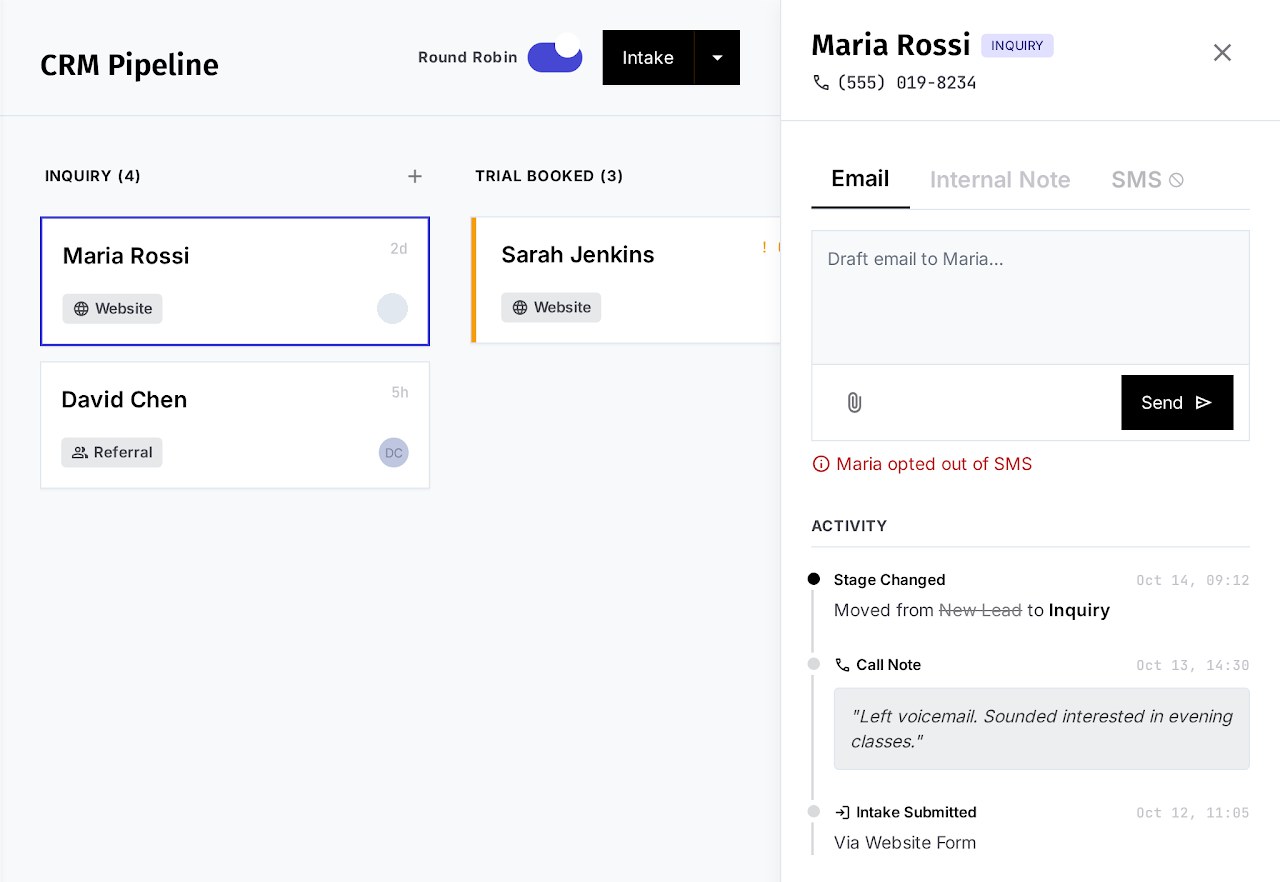Click the struck-through "New Lead" stage text
Screen dimensions: 1280x882
(980, 610)
